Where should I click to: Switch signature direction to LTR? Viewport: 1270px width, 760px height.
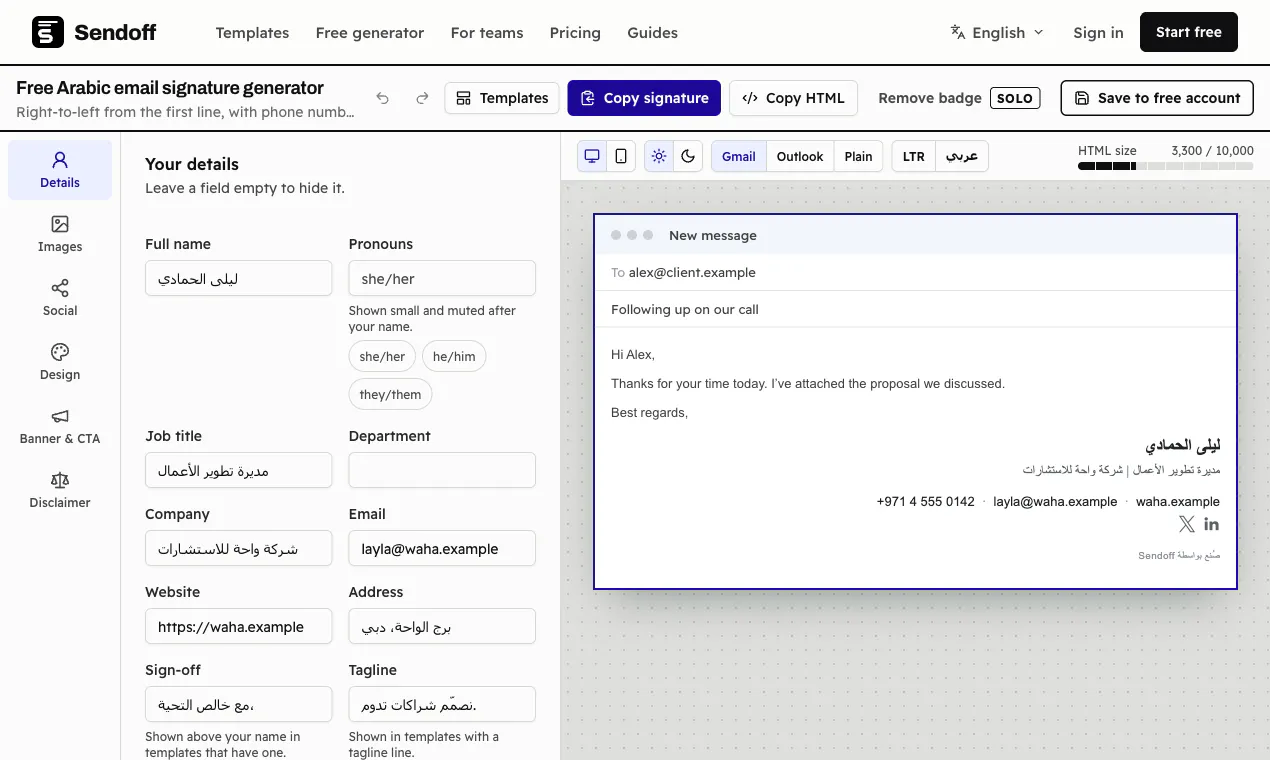914,156
